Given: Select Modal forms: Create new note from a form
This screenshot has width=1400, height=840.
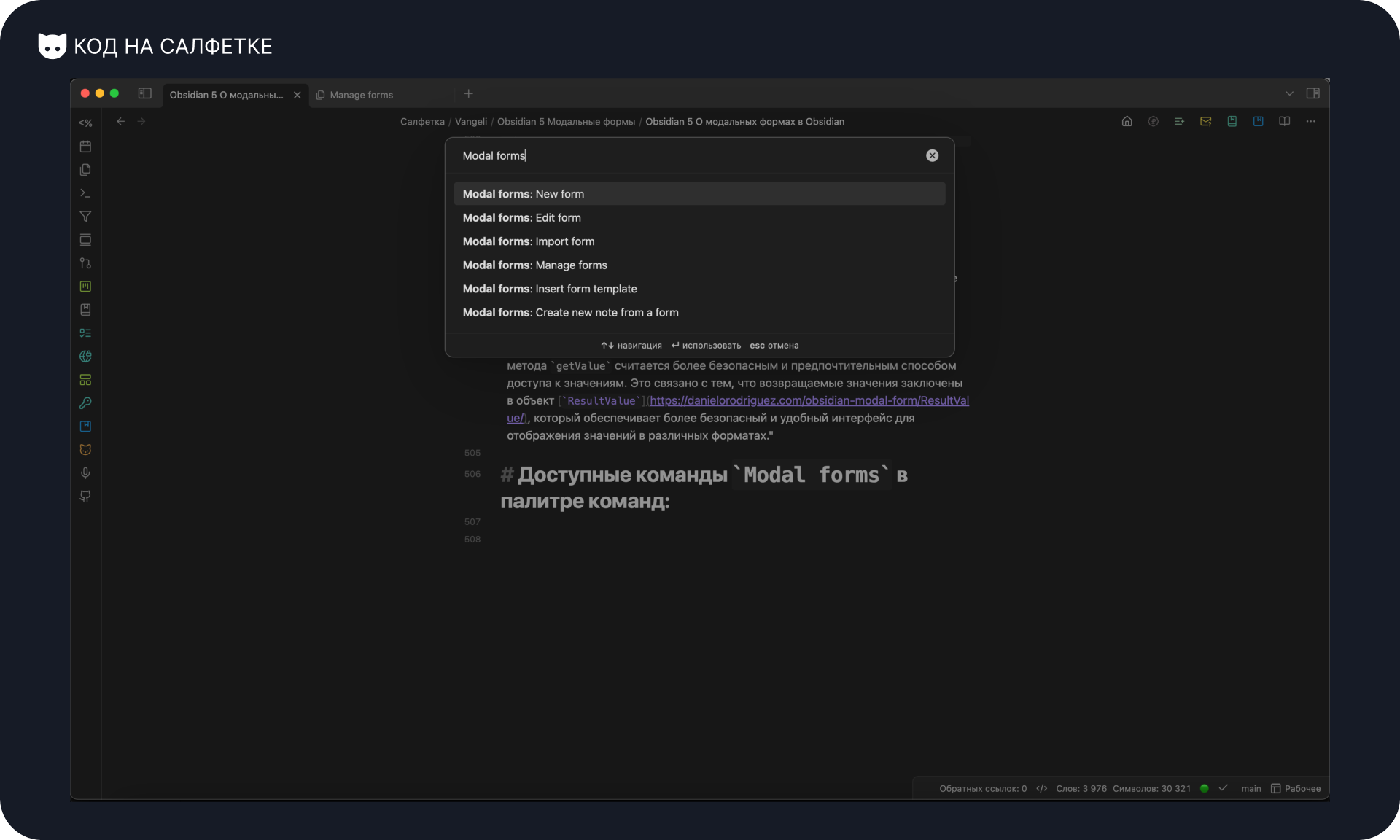Looking at the screenshot, I should [699, 312].
